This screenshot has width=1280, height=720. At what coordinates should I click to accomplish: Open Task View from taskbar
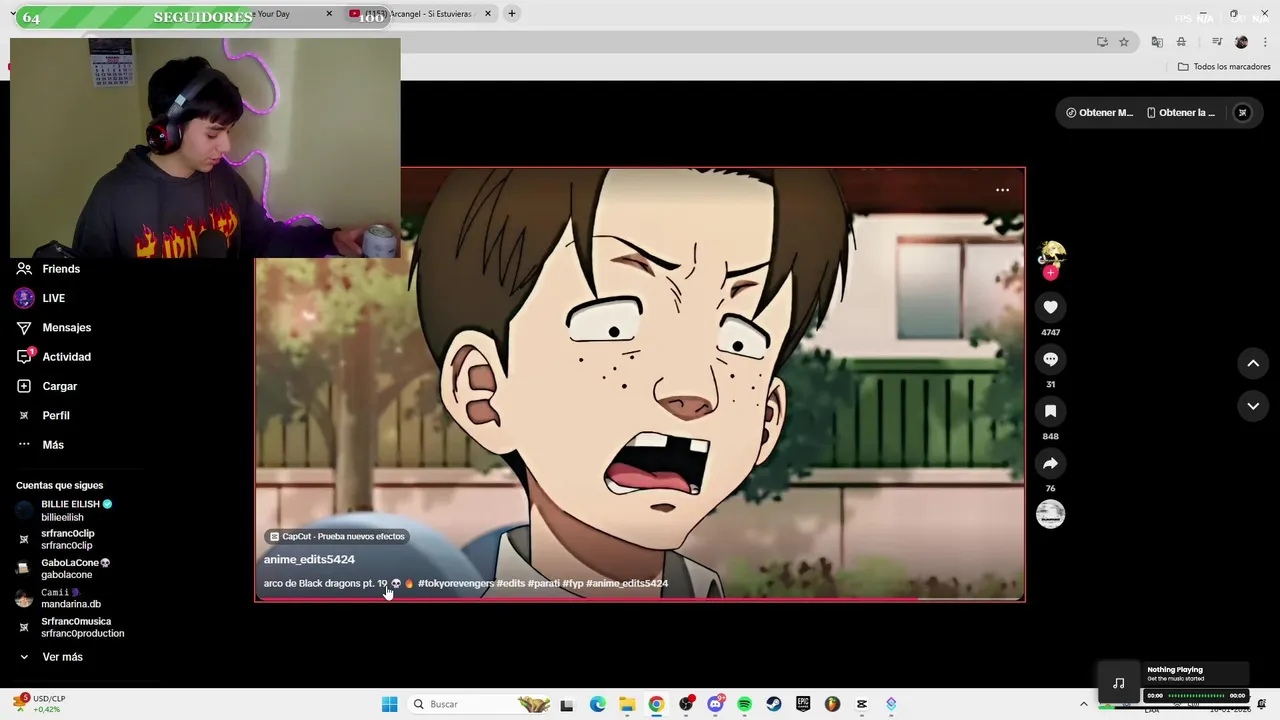click(x=567, y=704)
